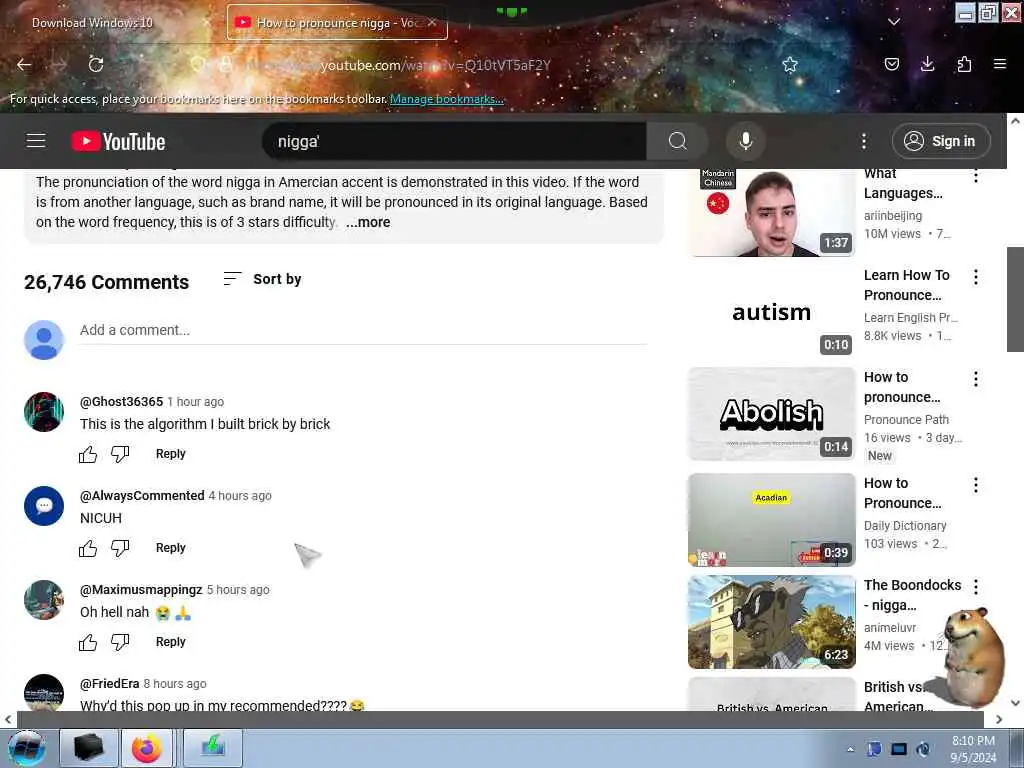Open the Mandarin Chinese video thumbnail
Screen dimensions: 1024x768
[771, 213]
